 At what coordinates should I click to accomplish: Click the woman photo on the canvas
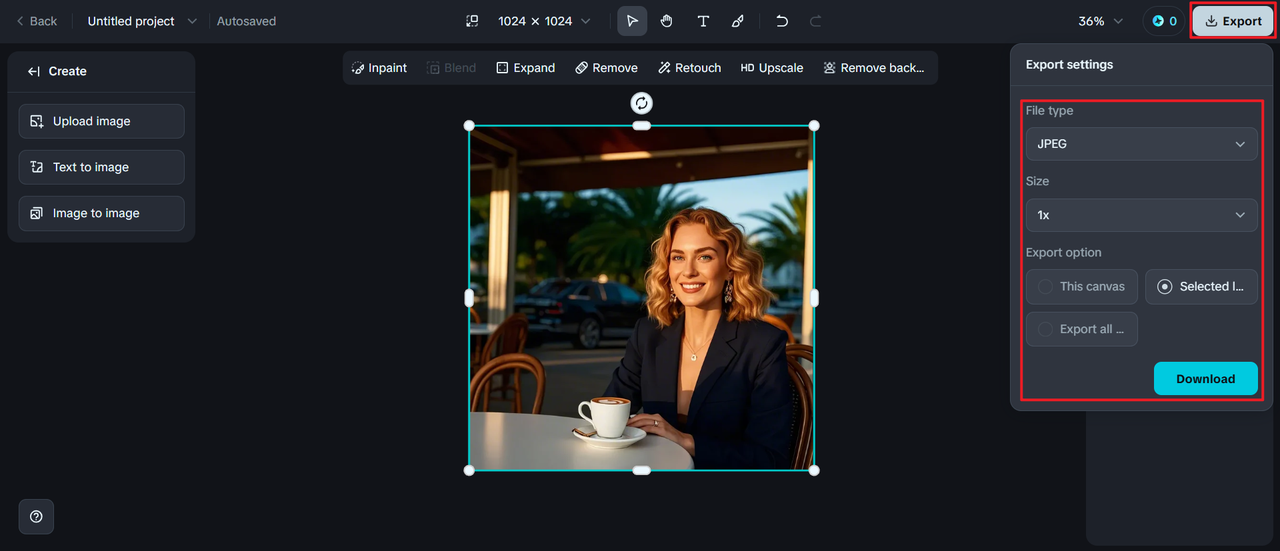[x=641, y=298]
